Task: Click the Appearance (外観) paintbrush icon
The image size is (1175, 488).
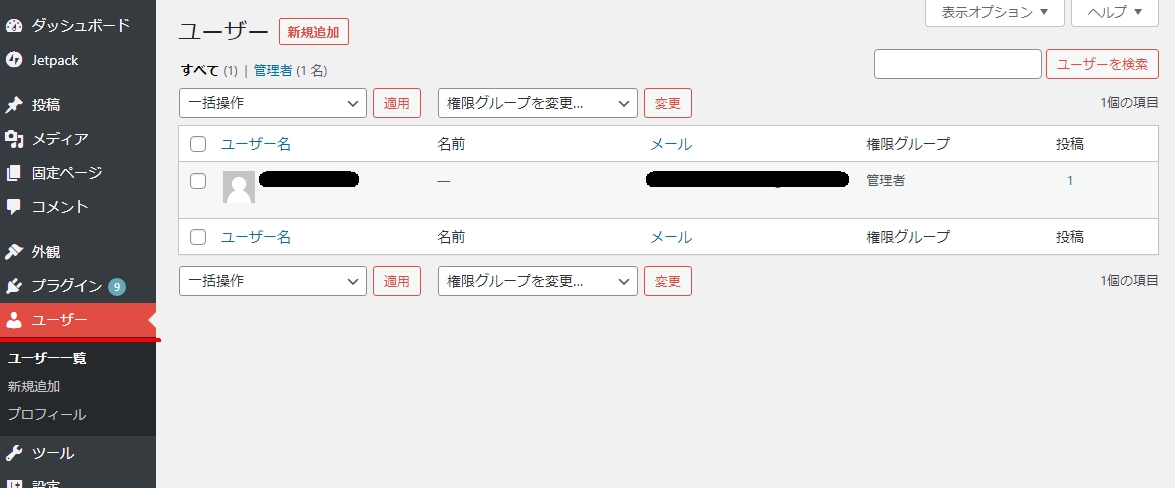Action: (13, 252)
